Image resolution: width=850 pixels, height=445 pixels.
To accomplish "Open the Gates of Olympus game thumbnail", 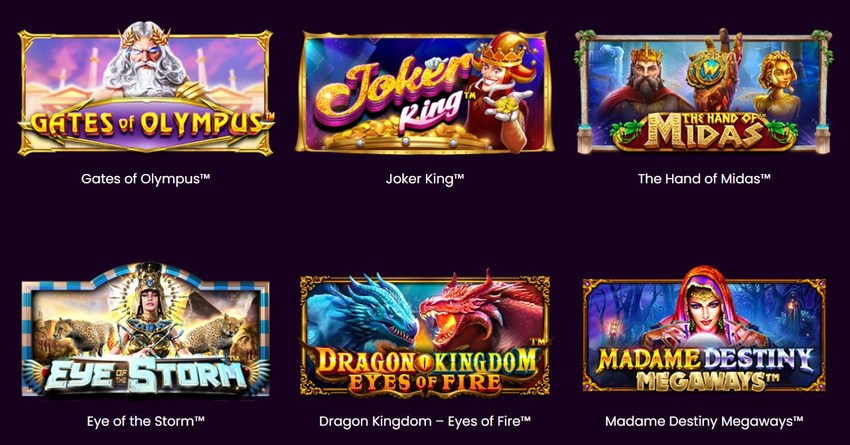I will tap(145, 89).
